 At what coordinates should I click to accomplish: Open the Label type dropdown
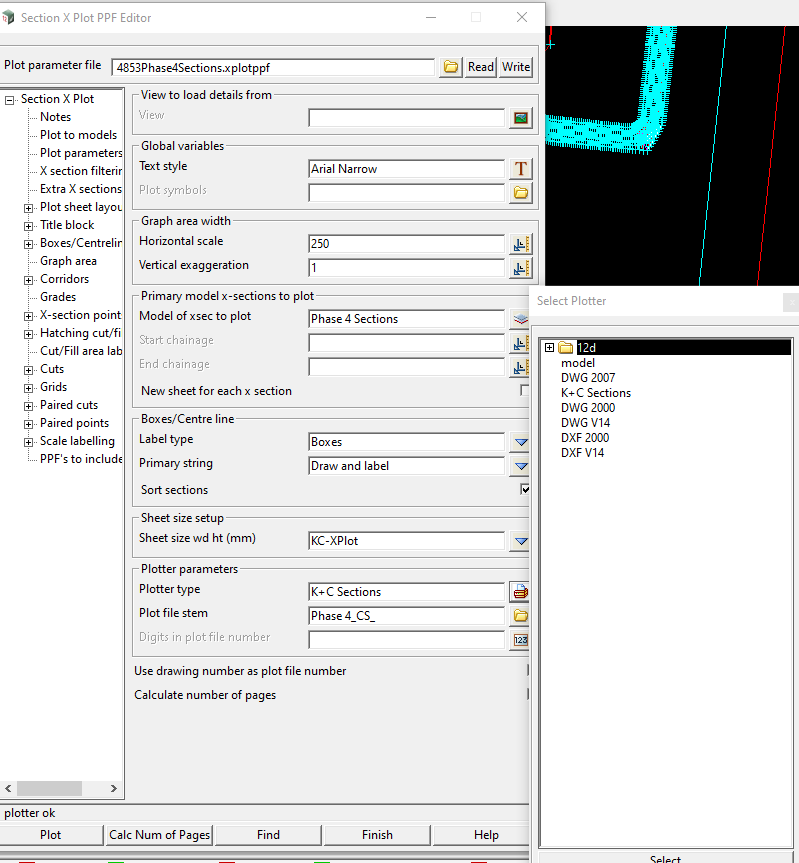point(519,442)
